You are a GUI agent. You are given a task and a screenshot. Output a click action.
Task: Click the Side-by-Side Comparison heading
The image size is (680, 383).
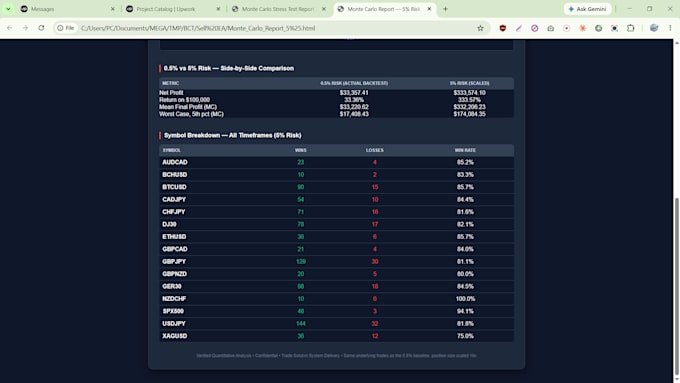pyautogui.click(x=229, y=69)
